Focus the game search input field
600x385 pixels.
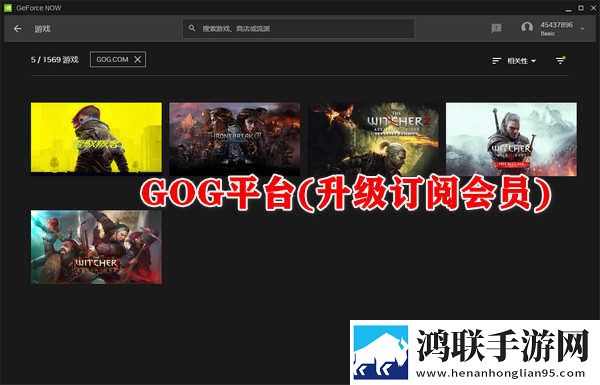pyautogui.click(x=299, y=28)
